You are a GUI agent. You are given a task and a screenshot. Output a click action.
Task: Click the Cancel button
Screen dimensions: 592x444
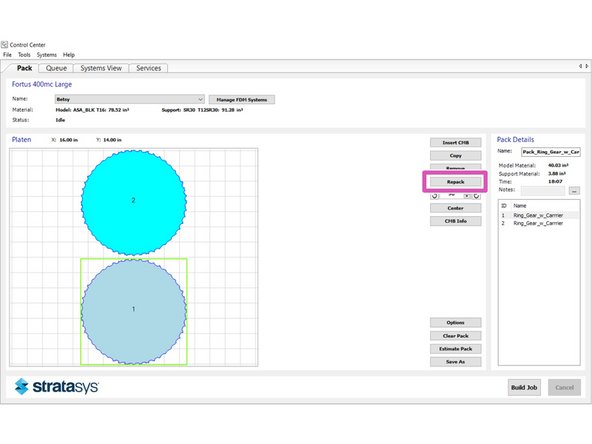564,387
